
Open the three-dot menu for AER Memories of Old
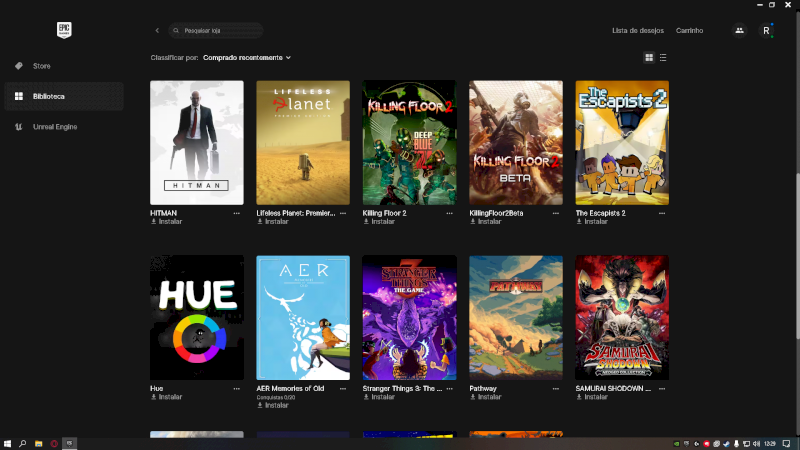tap(343, 388)
